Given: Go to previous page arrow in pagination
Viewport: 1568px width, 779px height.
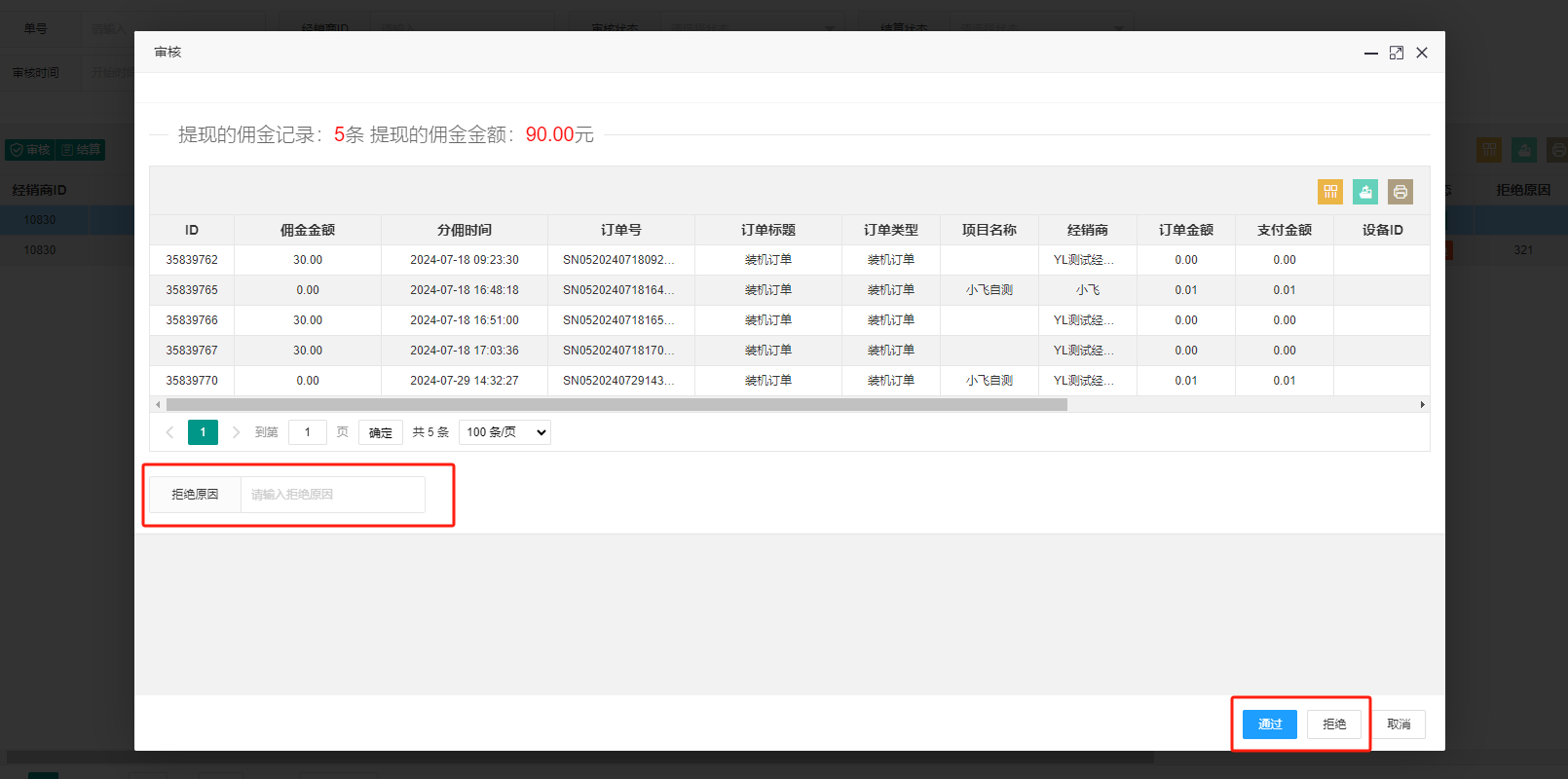Looking at the screenshot, I should pos(169,432).
